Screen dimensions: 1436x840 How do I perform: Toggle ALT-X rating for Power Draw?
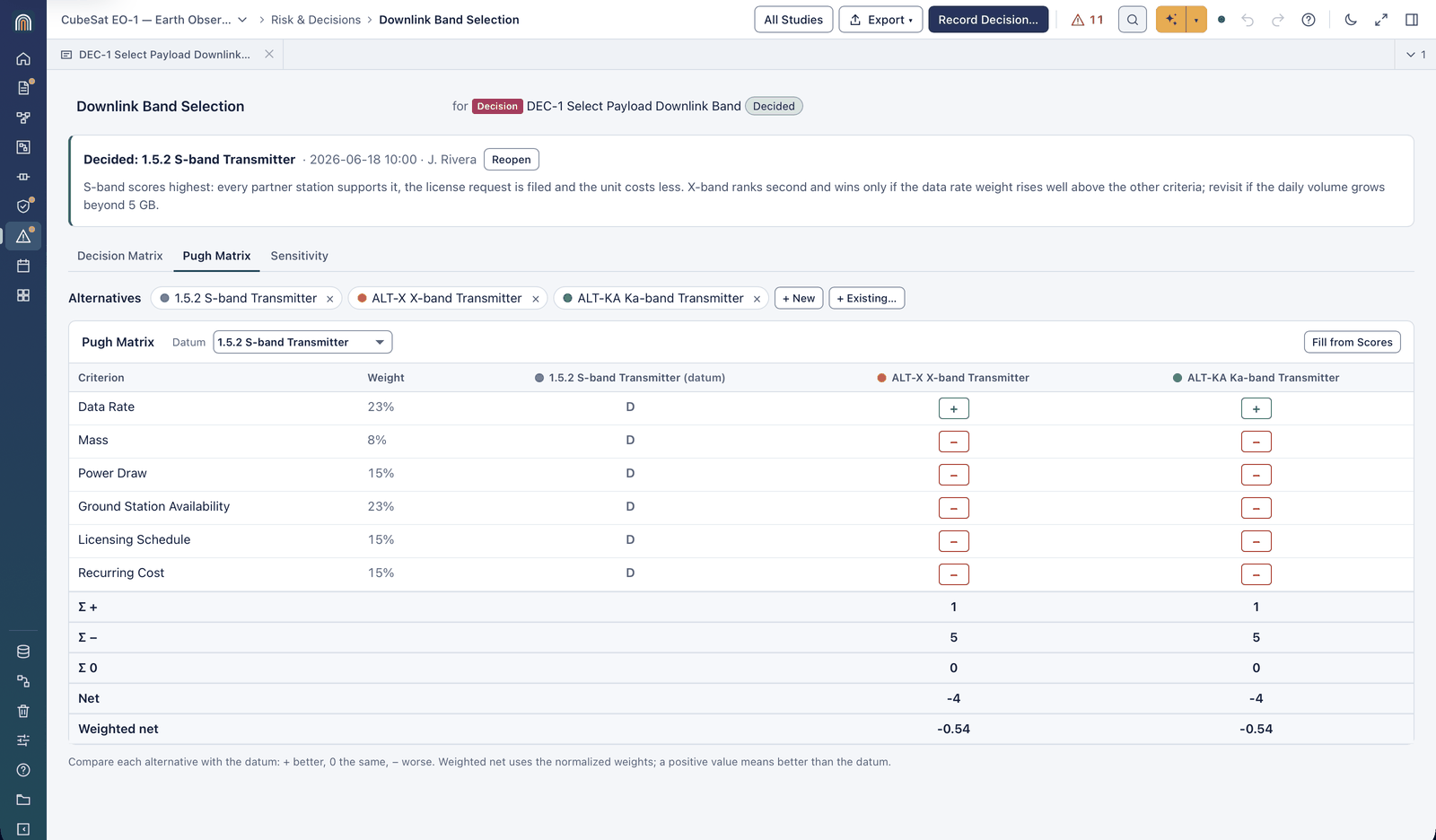[x=953, y=475]
